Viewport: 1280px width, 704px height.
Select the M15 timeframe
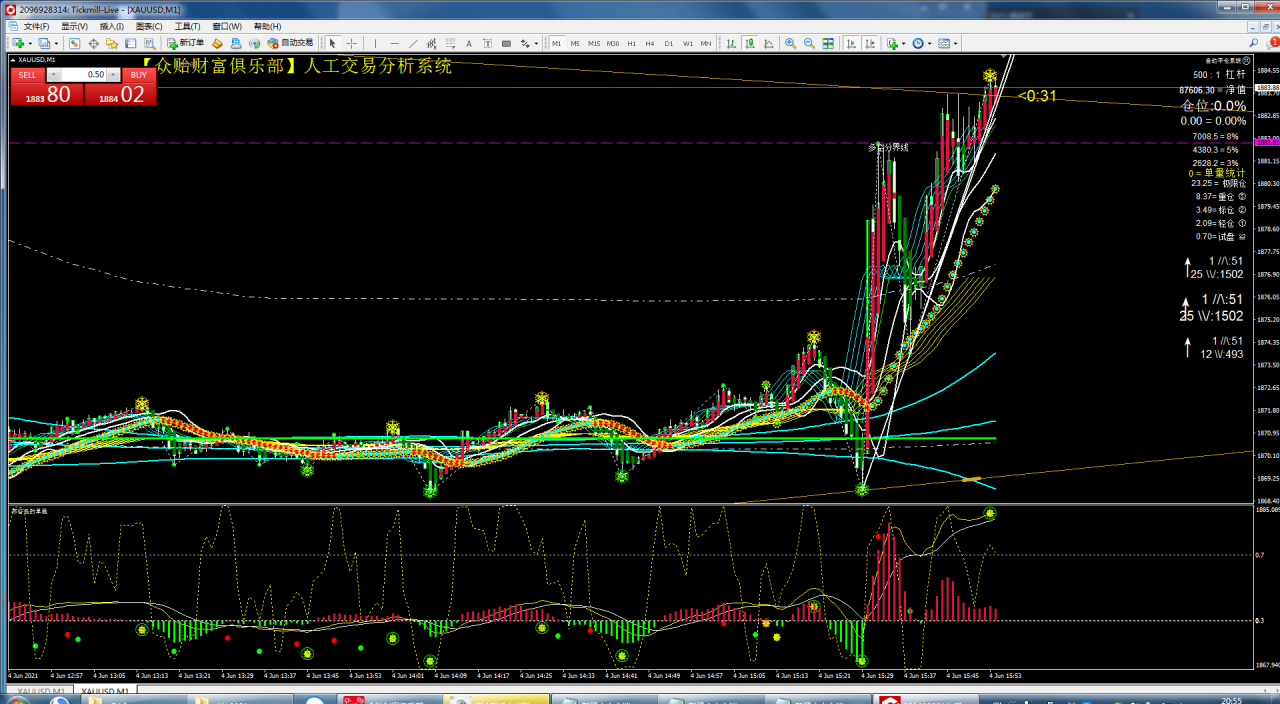(x=594, y=43)
